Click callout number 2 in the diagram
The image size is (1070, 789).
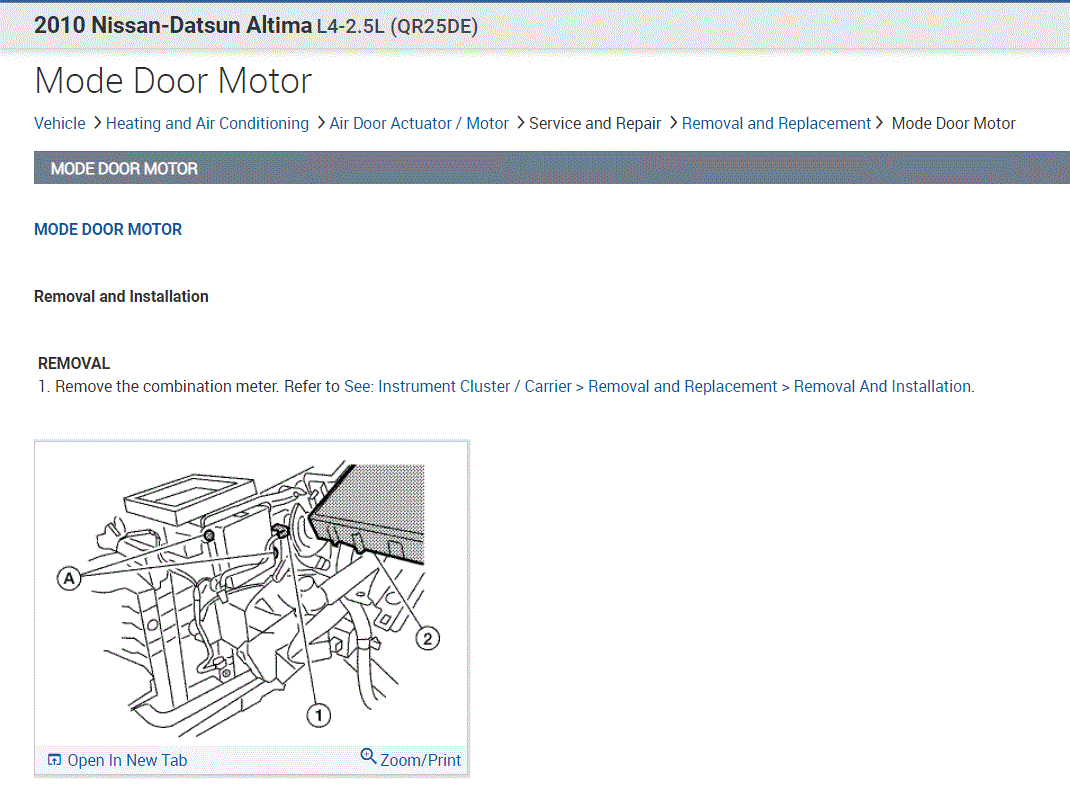click(427, 638)
